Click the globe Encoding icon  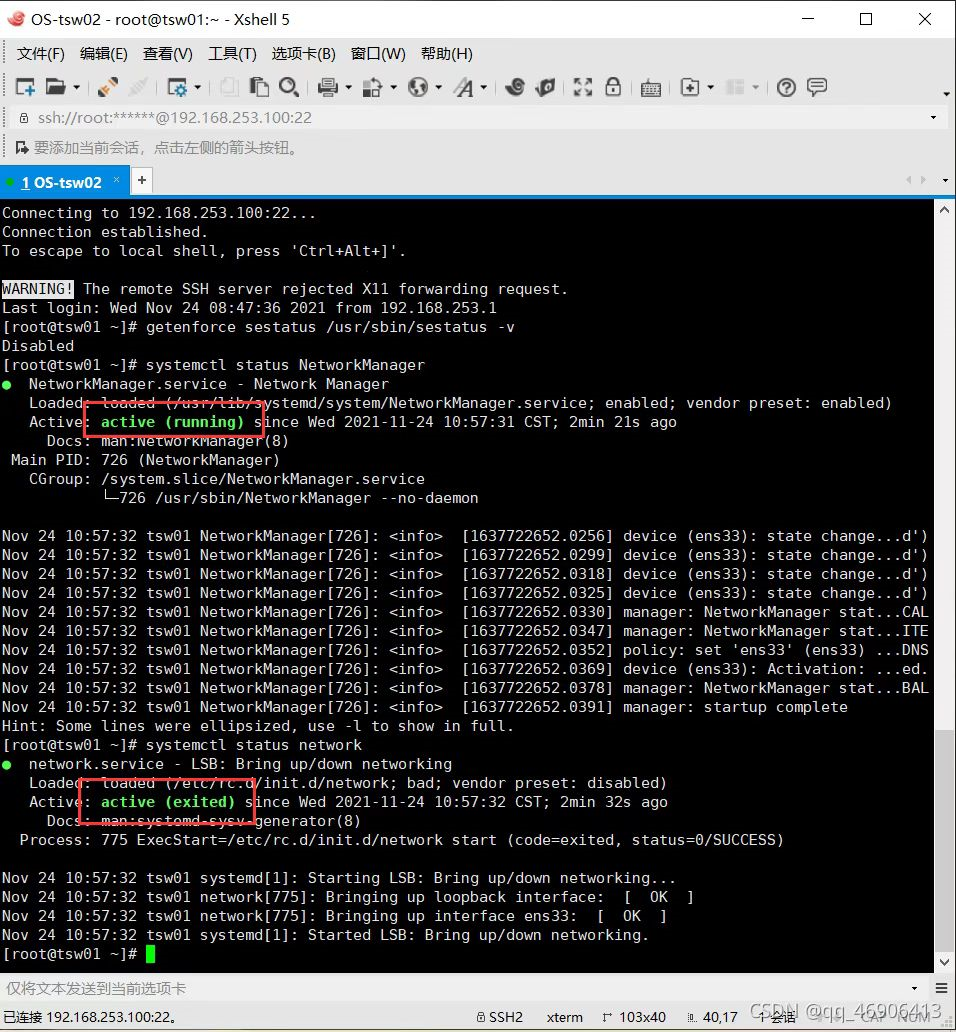(x=418, y=87)
